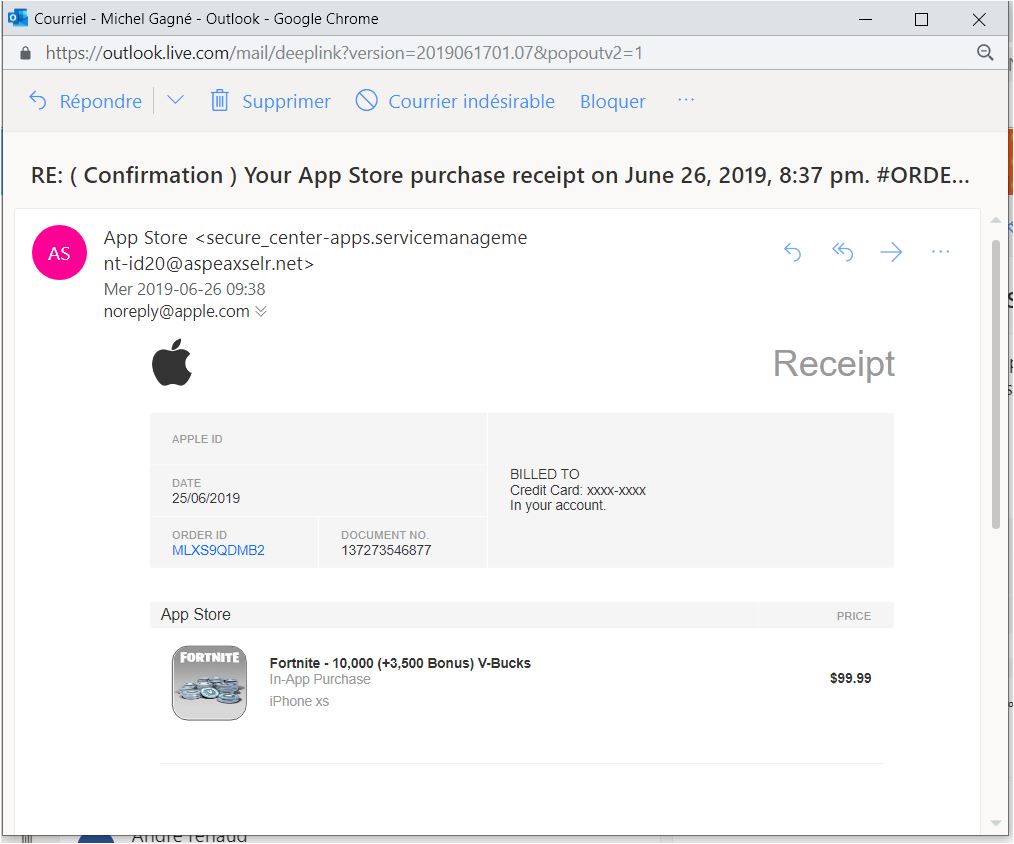Screen dimensions: 1014x844
Task: Open the MLXS9QDMB2 order ID link
Action: coord(218,550)
